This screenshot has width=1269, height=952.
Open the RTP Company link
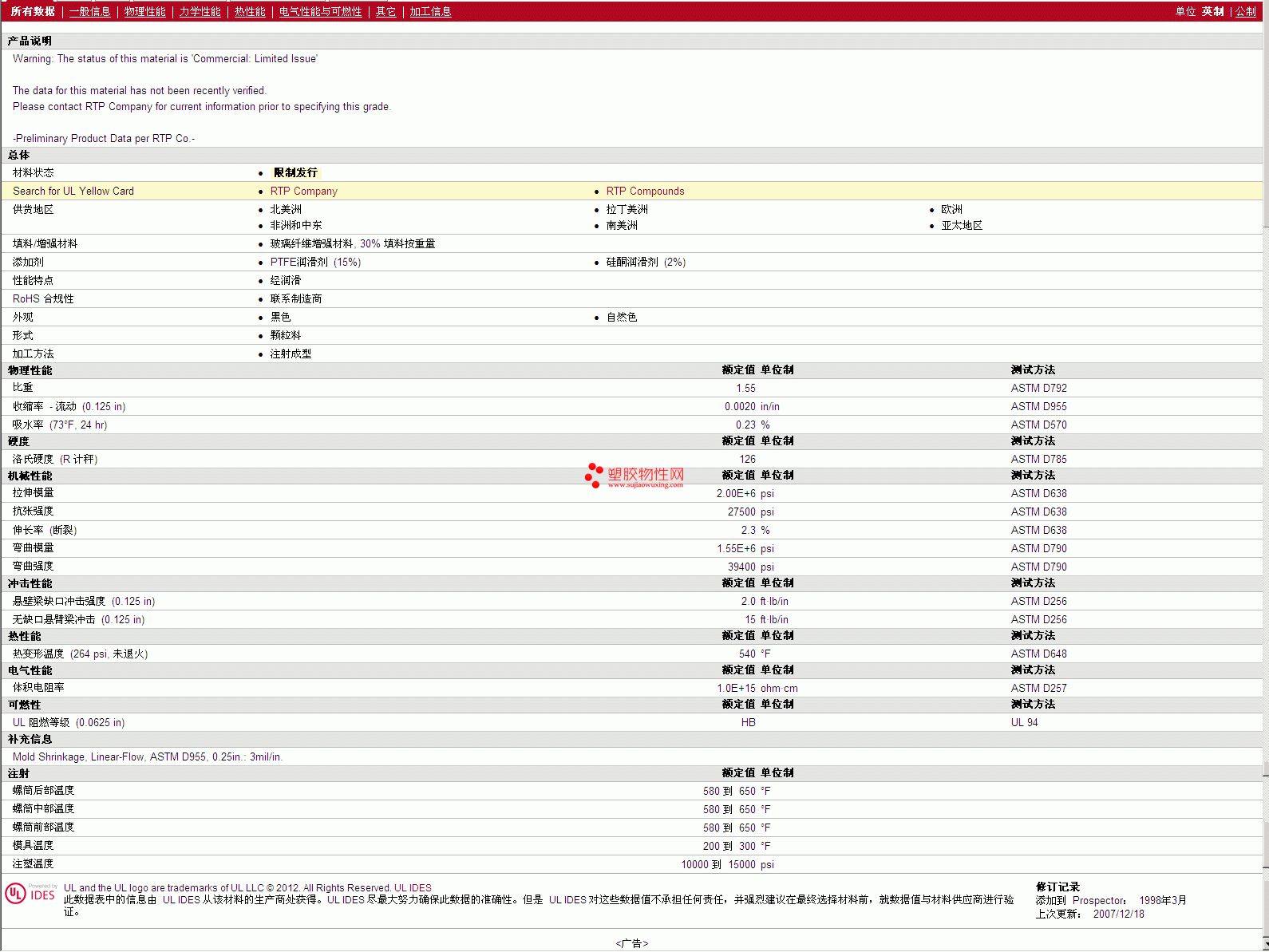pyautogui.click(x=303, y=191)
